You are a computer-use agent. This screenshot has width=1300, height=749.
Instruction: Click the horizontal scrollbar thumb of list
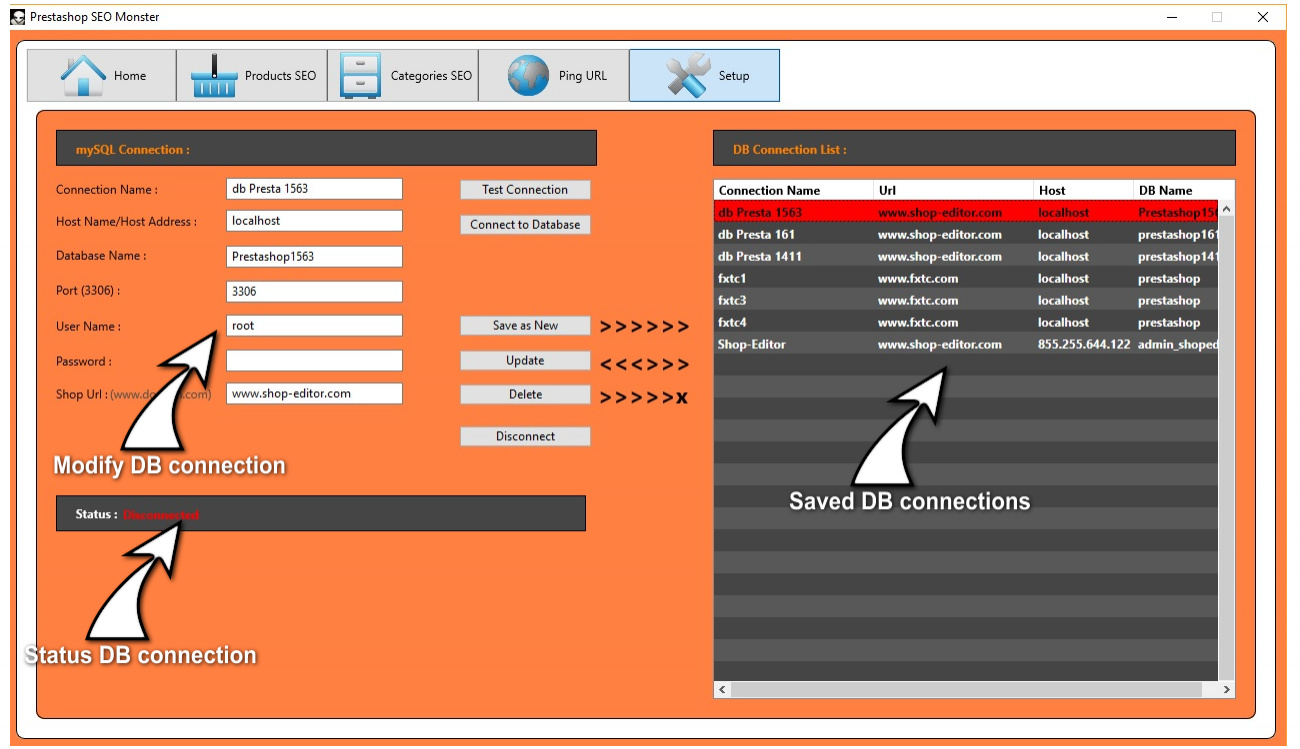(x=965, y=690)
